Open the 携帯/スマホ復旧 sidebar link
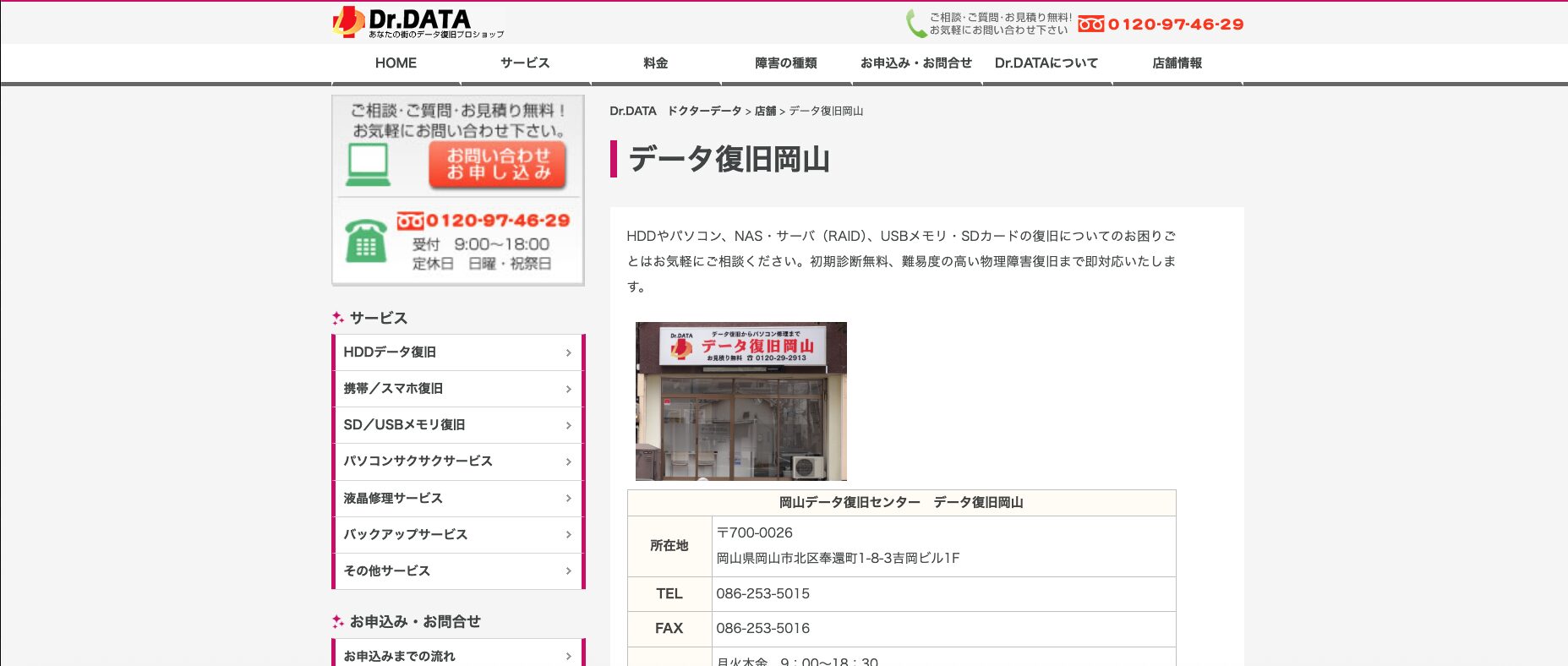This screenshot has height=666, width=1568. click(458, 389)
